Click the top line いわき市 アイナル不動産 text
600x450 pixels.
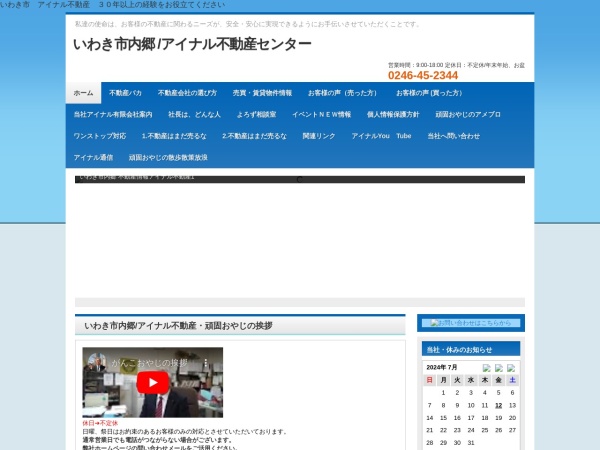click(x=112, y=5)
